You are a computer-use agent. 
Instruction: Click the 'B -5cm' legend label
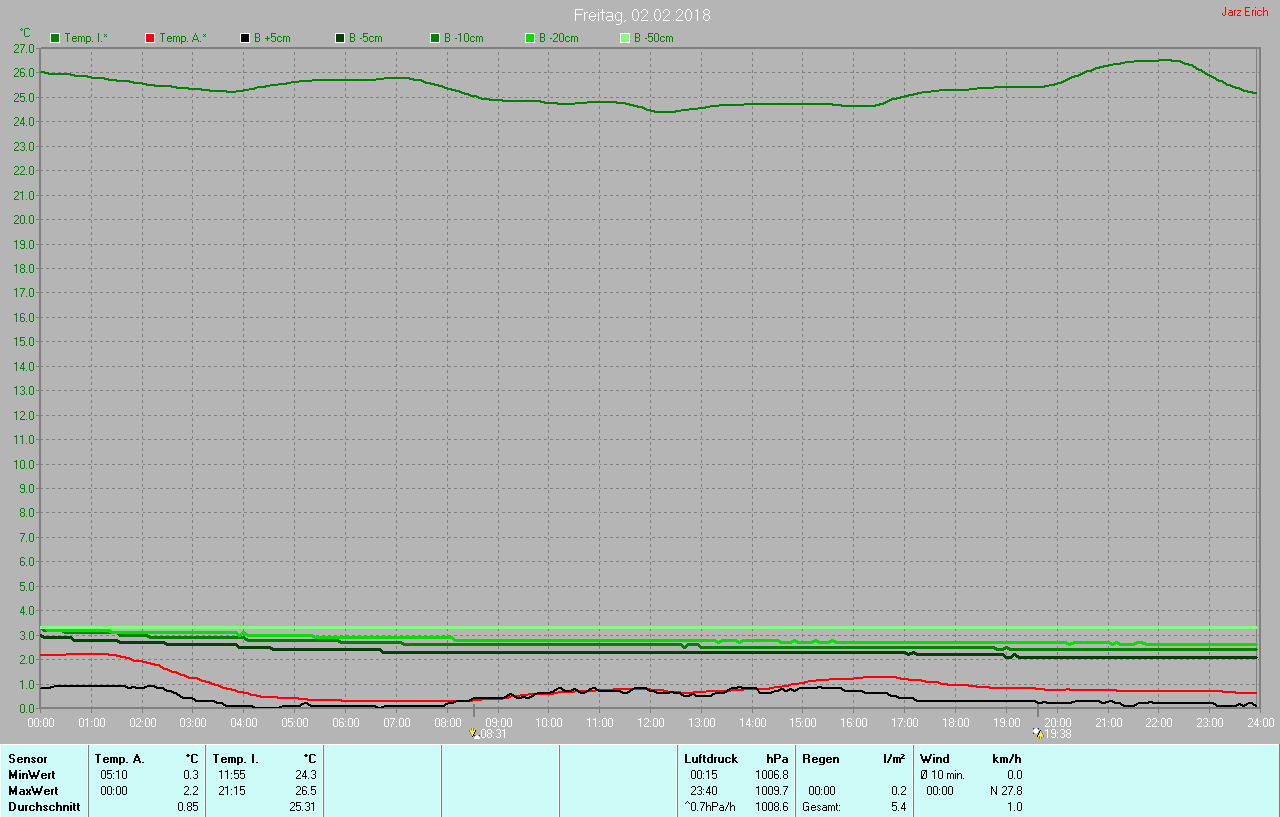(x=366, y=38)
